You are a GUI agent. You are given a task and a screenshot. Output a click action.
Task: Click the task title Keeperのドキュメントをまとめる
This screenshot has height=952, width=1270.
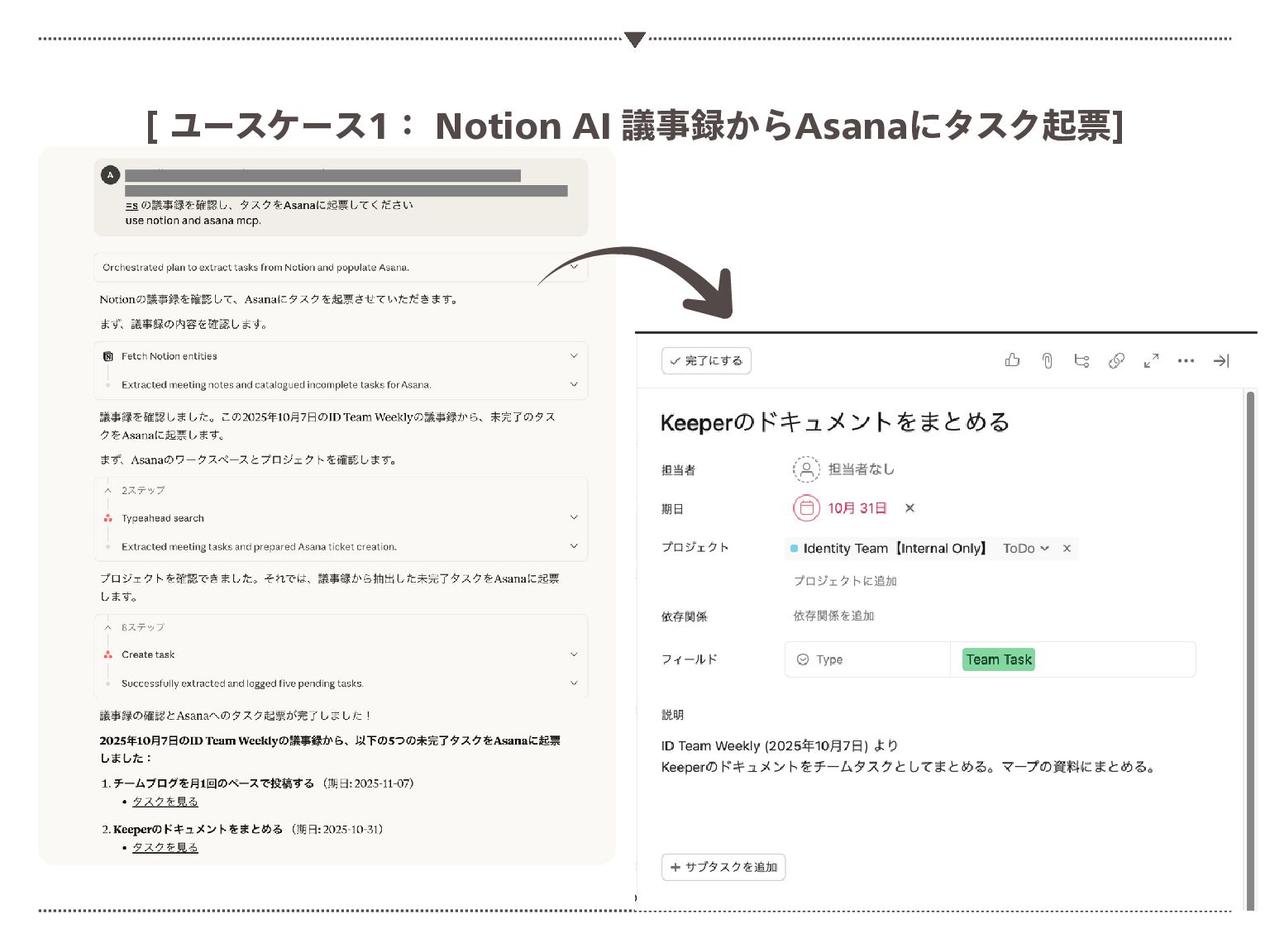tap(835, 422)
